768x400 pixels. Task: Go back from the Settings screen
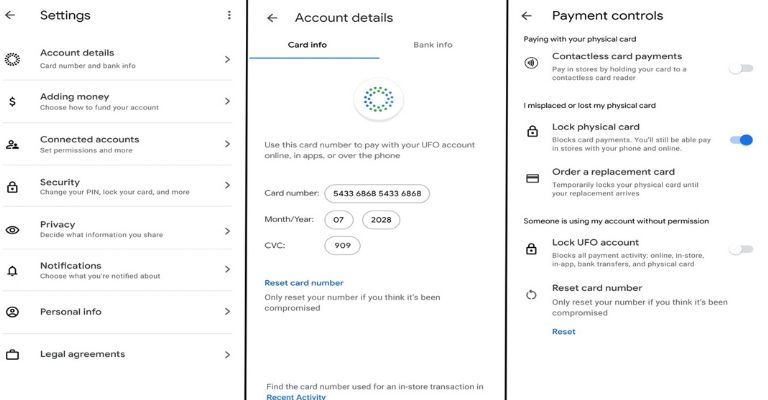[10, 16]
